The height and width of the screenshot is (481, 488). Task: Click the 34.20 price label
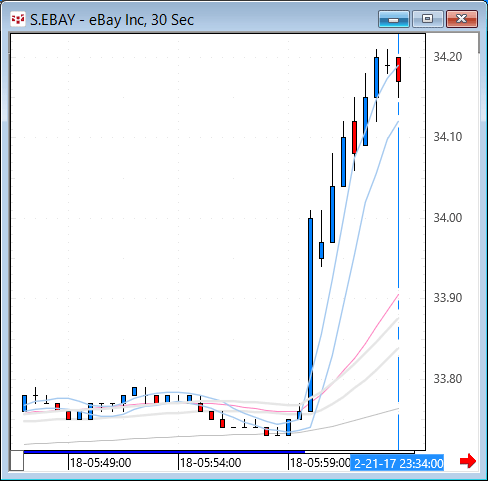(x=447, y=57)
